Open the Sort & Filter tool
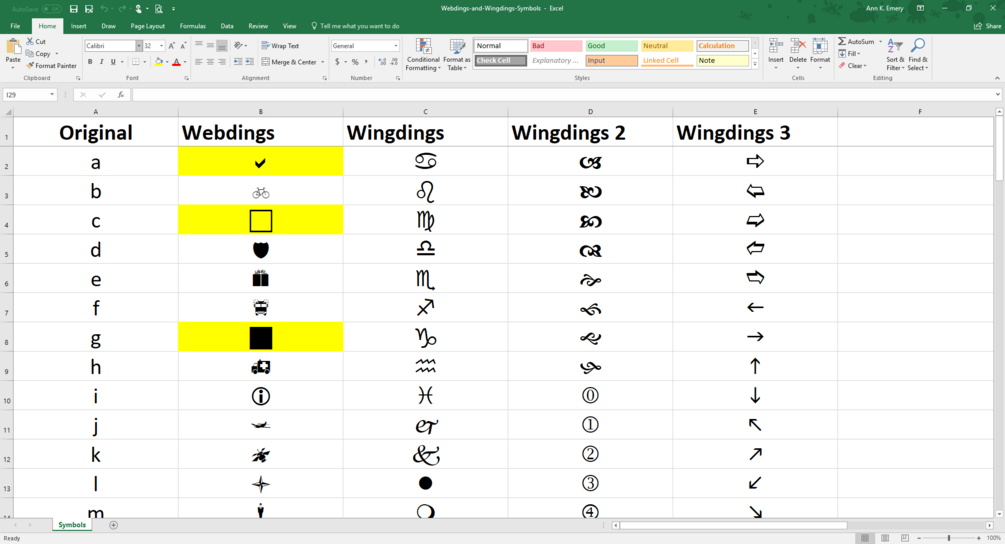The image size is (1005, 544). [894, 55]
